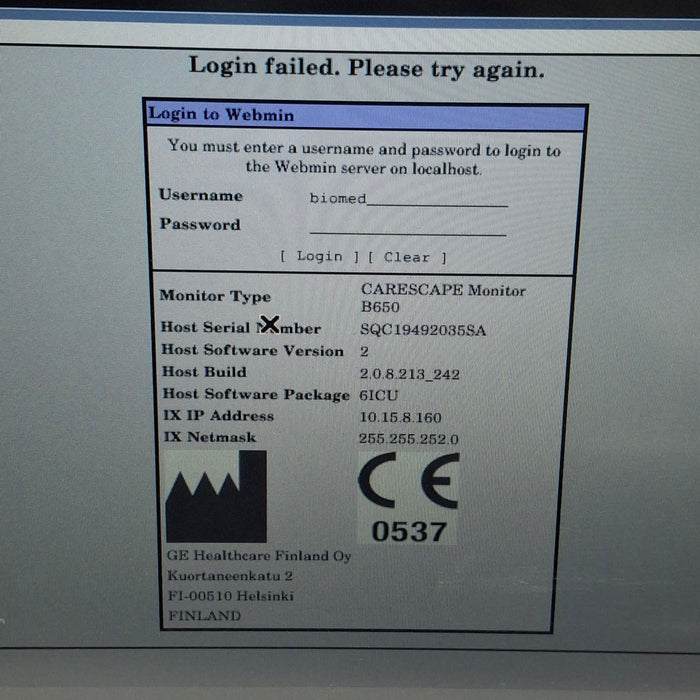Select the IX IP address 10.15.8.160
Image resolution: width=700 pixels, height=700 pixels.
(400, 417)
